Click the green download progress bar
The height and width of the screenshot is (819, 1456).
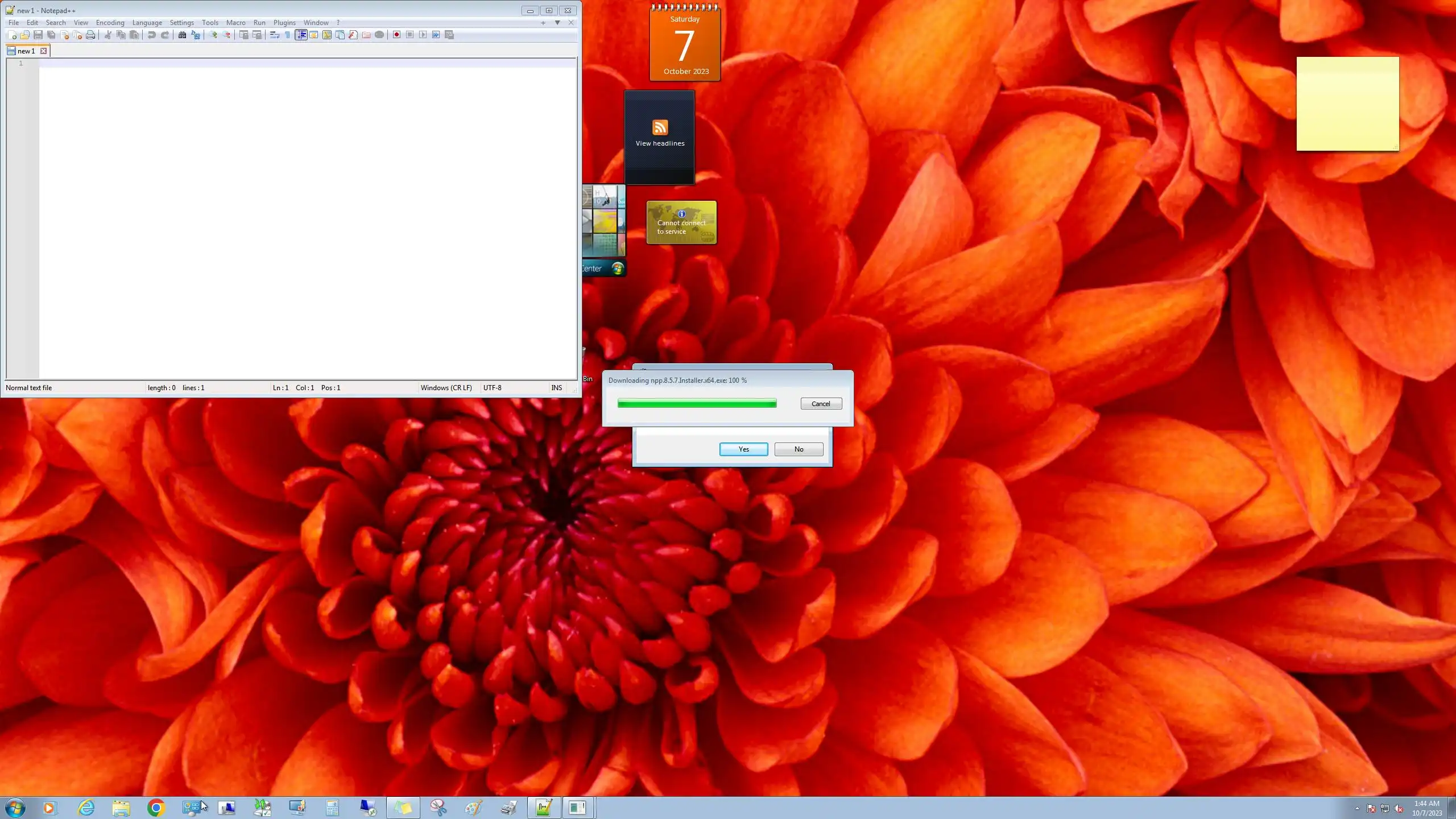tap(697, 404)
